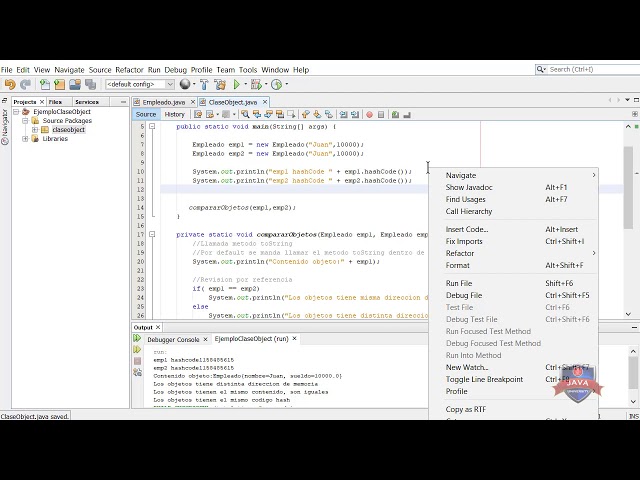640x480 pixels.
Task: Click the Stop icon in the Output panel
Action: click(137, 361)
